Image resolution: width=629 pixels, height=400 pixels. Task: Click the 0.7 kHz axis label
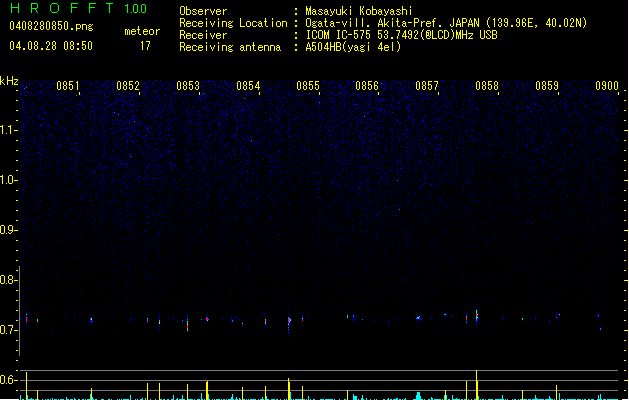point(8,330)
